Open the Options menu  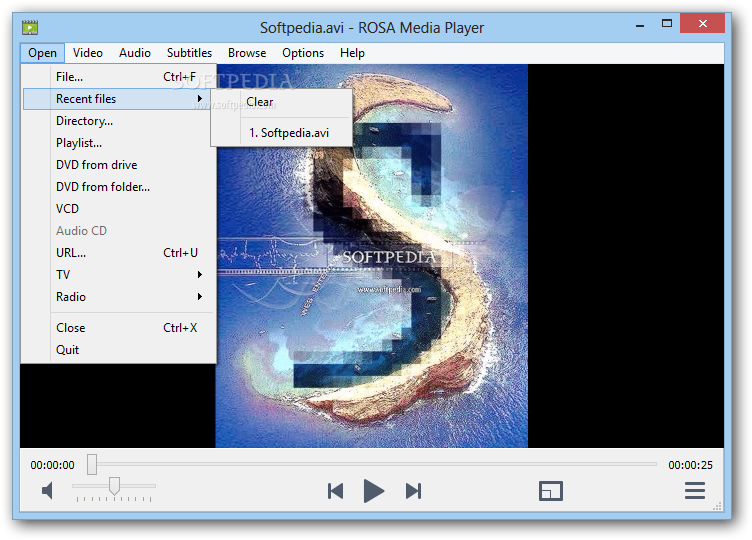[303, 53]
